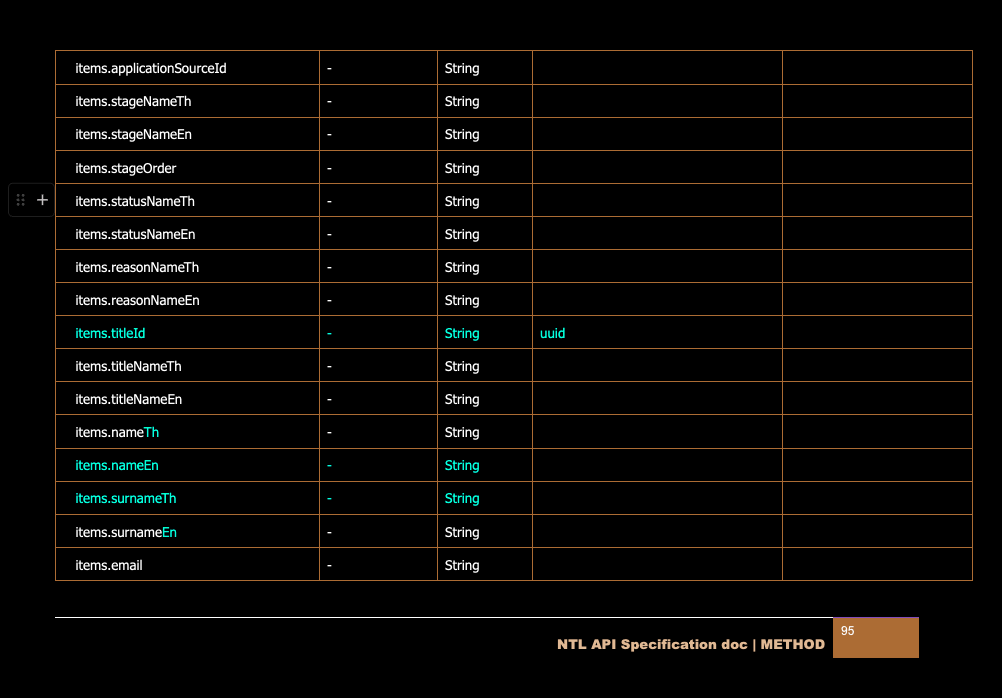
Task: Click the items.reasonNameEn cell
Action: coord(137,301)
